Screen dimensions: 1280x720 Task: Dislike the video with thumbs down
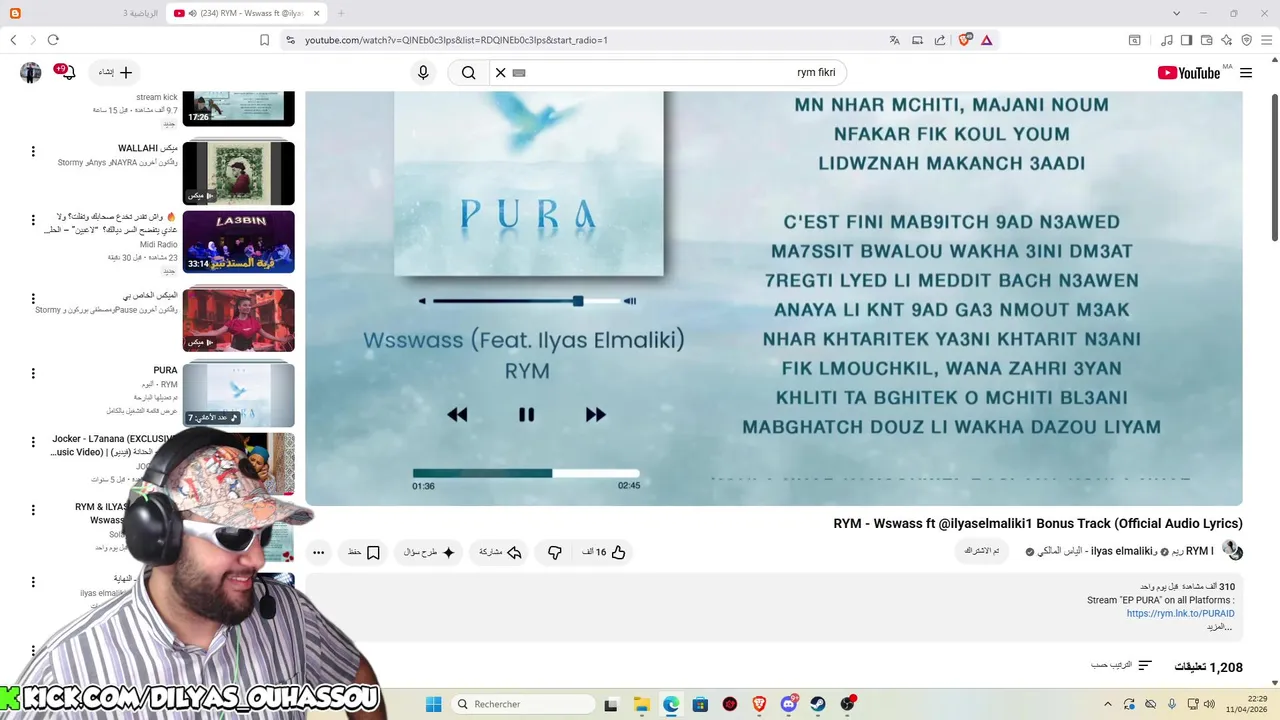point(555,552)
